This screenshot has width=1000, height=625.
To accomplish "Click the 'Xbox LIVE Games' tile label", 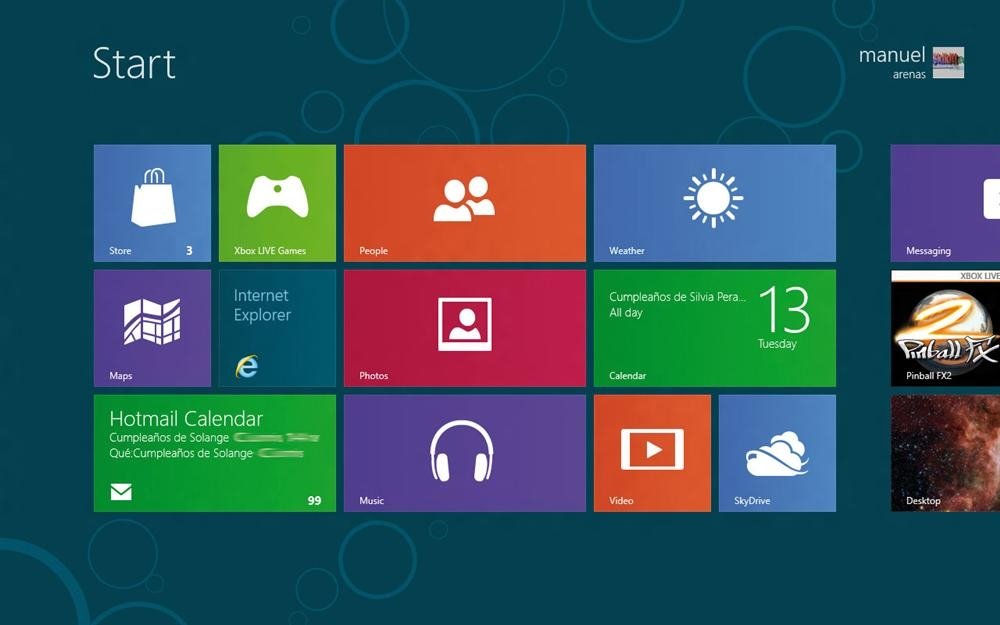I will [270, 251].
